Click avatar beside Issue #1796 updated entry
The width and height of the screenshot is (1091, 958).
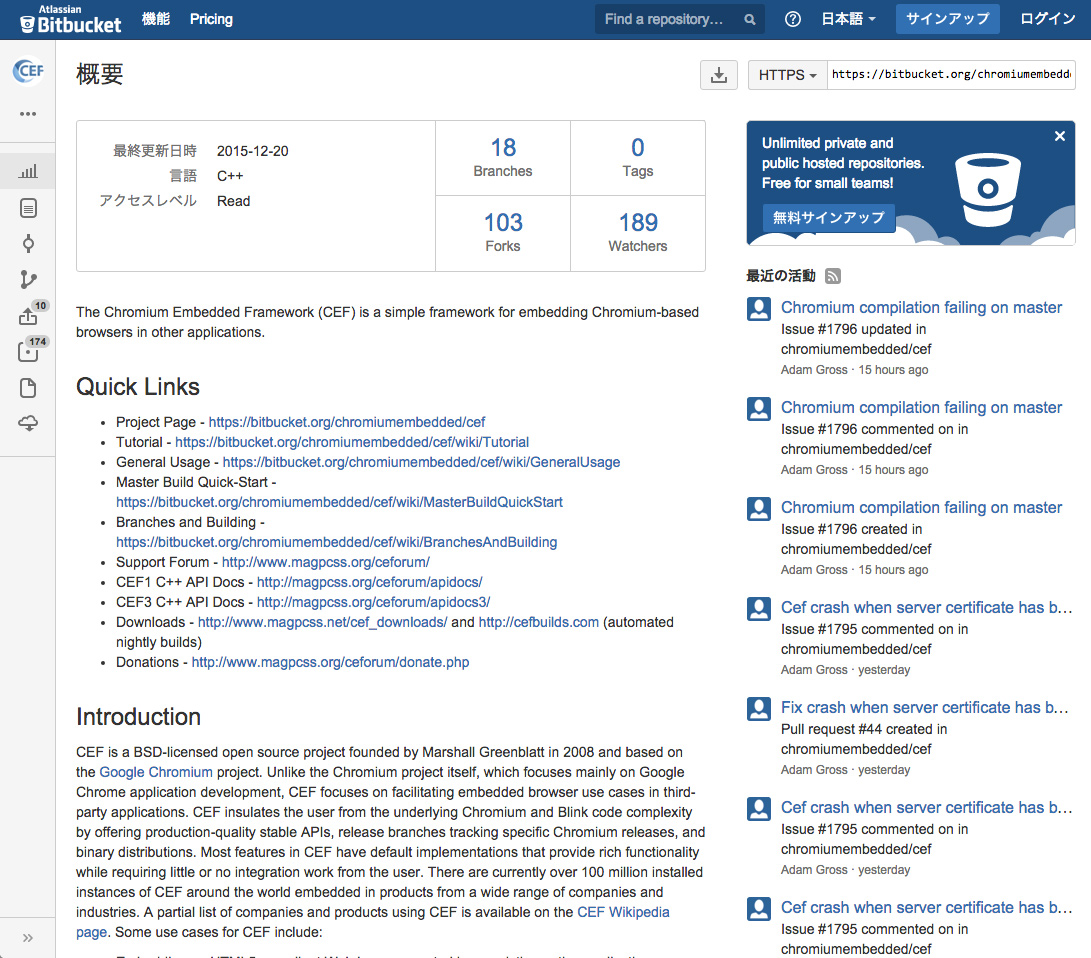(x=759, y=309)
